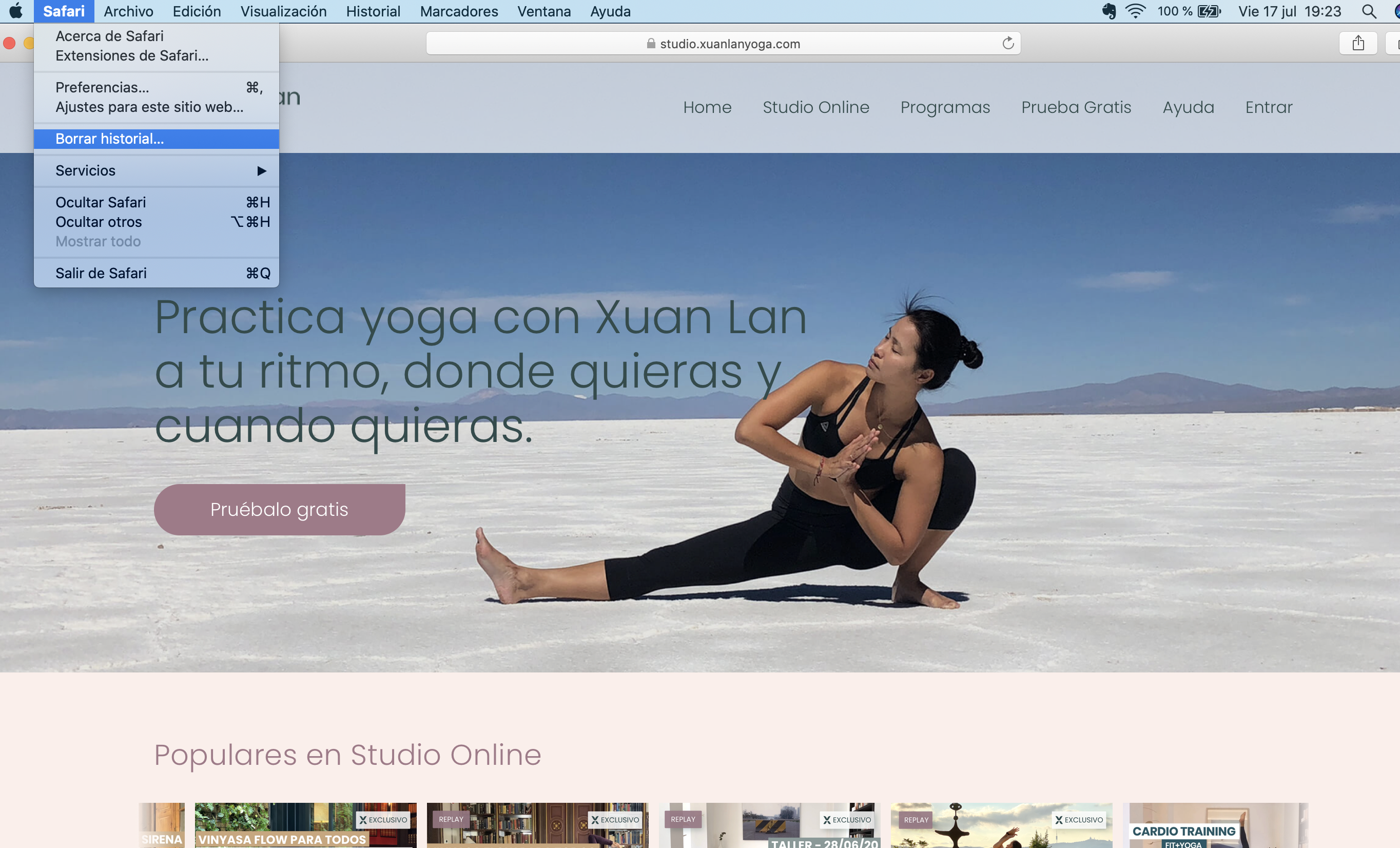Click the Wi-Fi status icon
The image size is (1400, 848).
[1135, 11]
